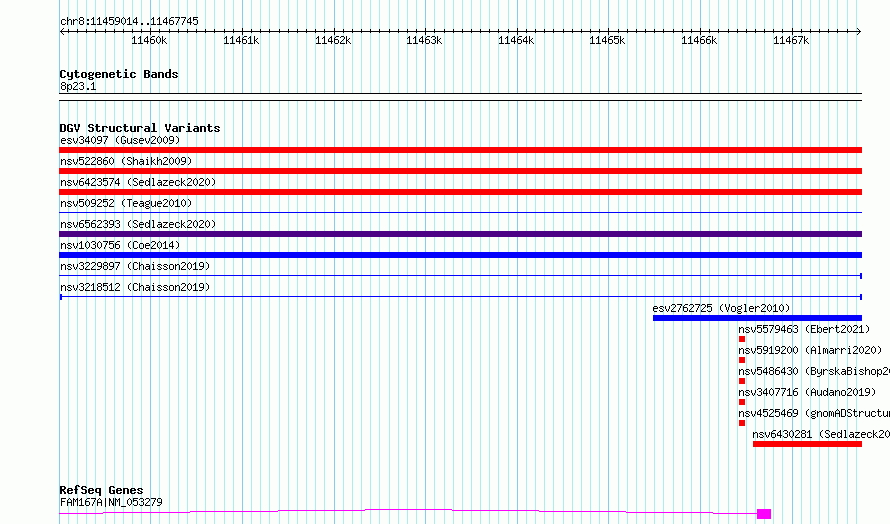The width and height of the screenshot is (890, 524).
Task: Open the nsv509252 (Teague2010) variant label
Action: [126, 203]
